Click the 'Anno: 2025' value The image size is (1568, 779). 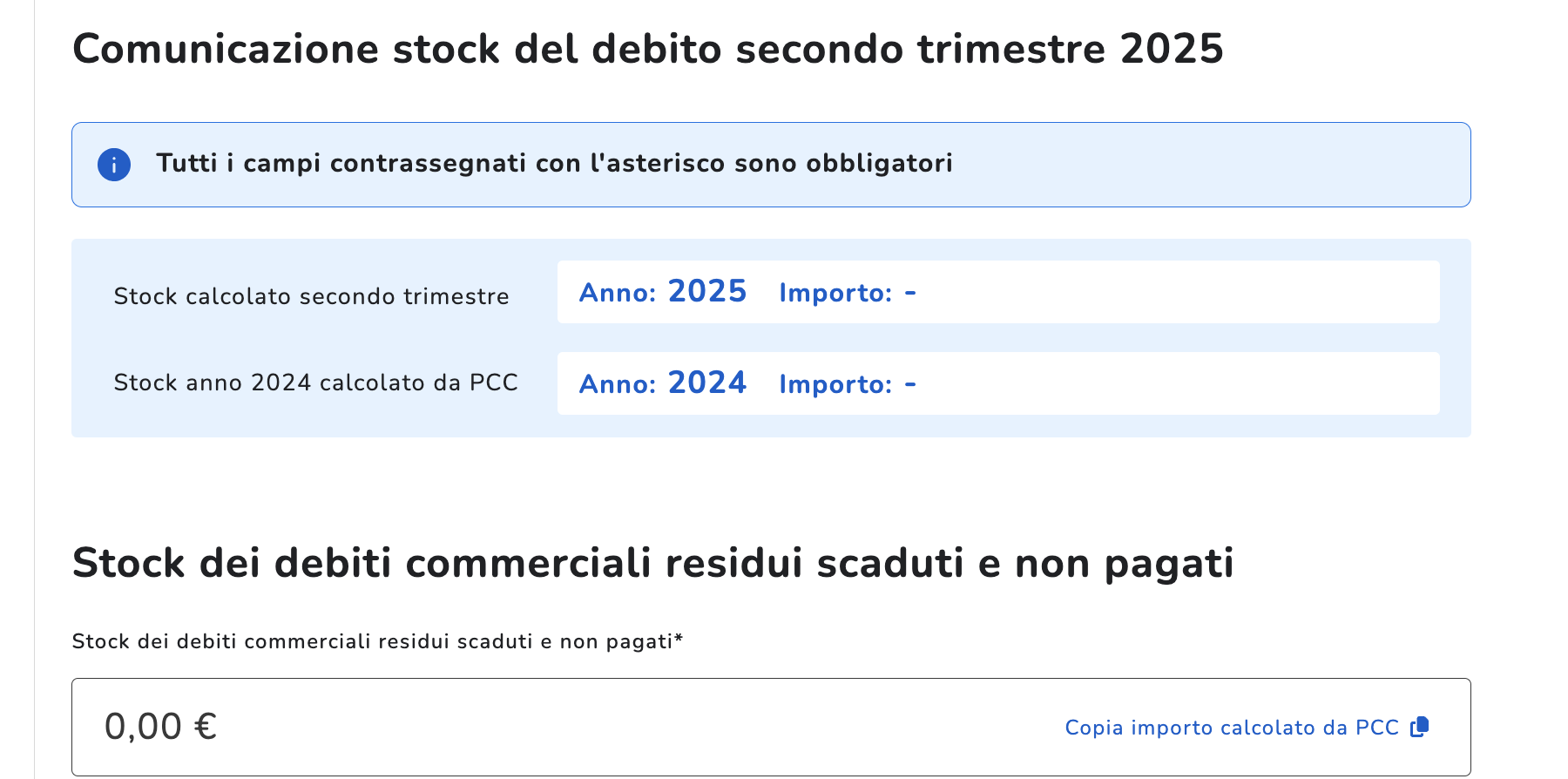pos(663,292)
